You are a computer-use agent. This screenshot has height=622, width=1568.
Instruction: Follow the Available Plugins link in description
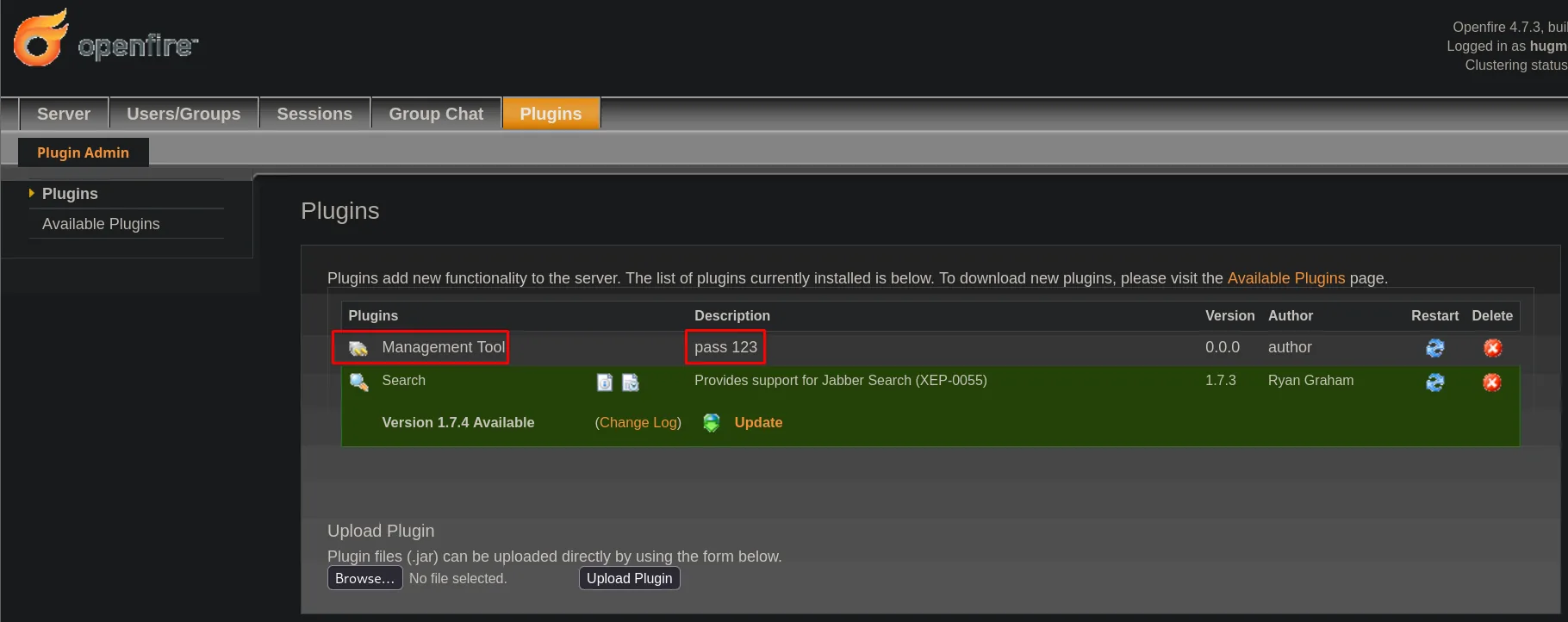click(1285, 278)
